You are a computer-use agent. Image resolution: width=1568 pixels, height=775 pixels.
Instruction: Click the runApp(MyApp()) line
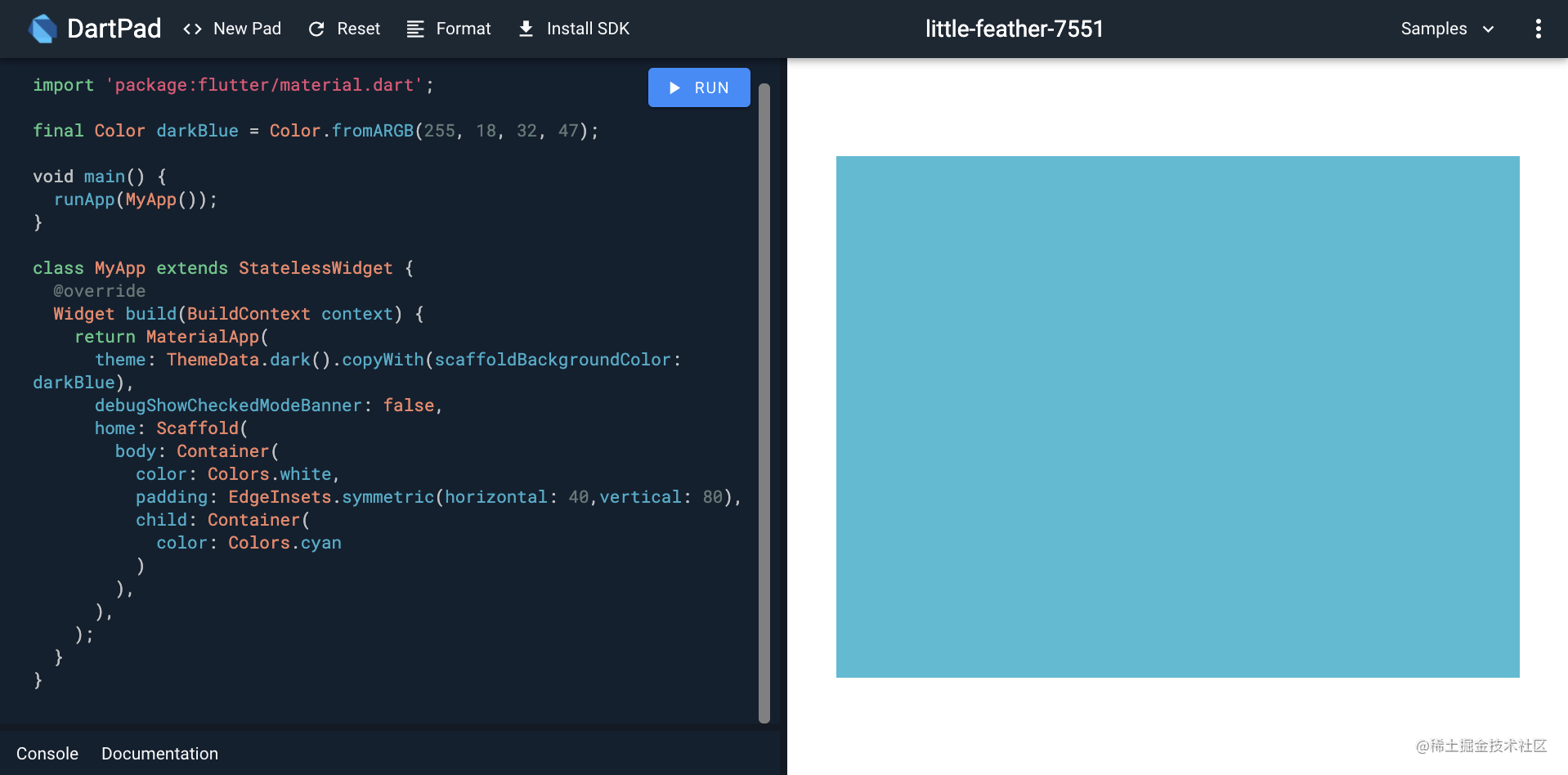[136, 199]
